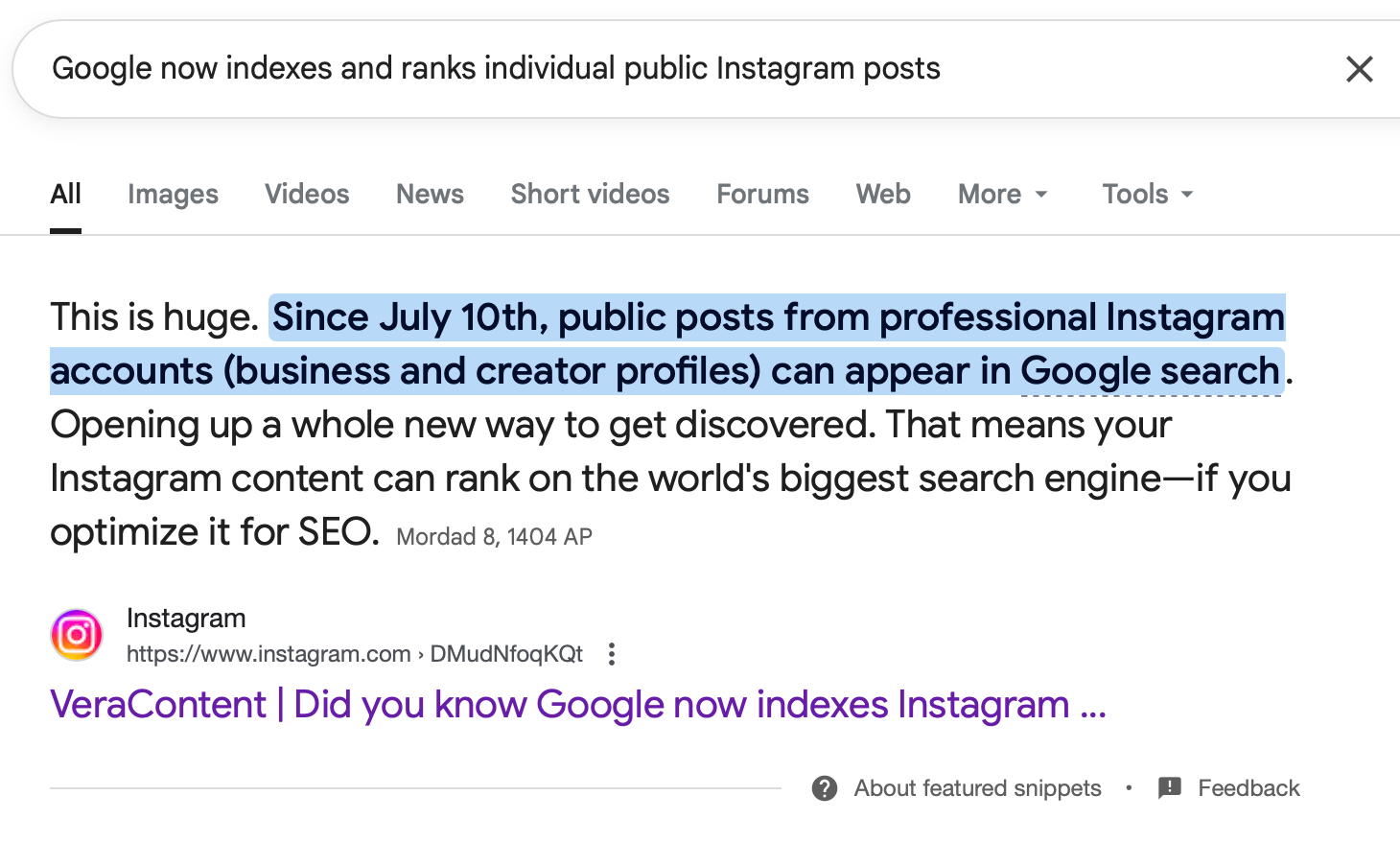
Task: Select the All results tab
Action: (65, 195)
